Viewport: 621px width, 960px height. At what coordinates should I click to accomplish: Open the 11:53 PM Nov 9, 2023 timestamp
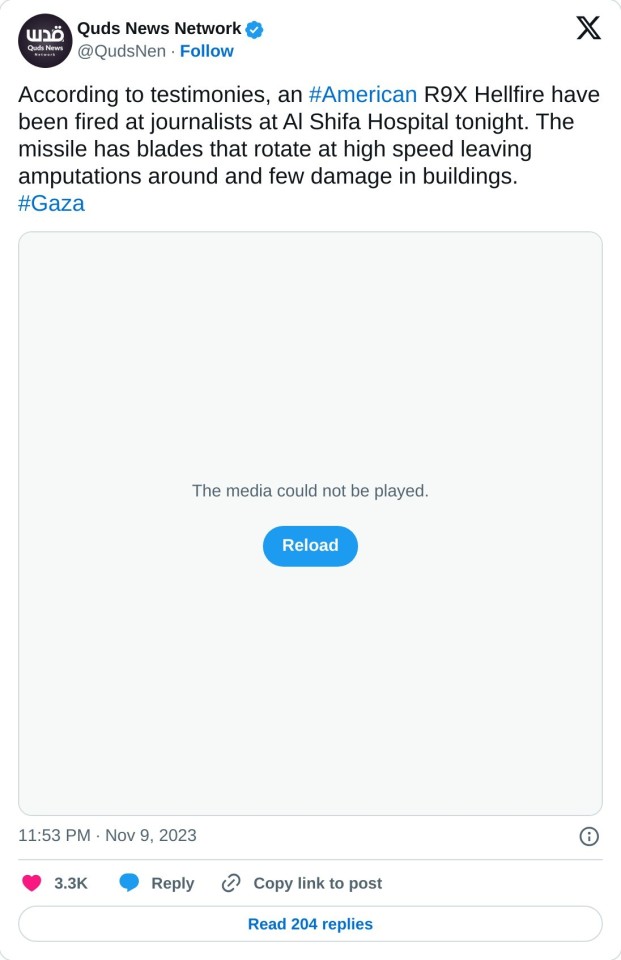108,835
